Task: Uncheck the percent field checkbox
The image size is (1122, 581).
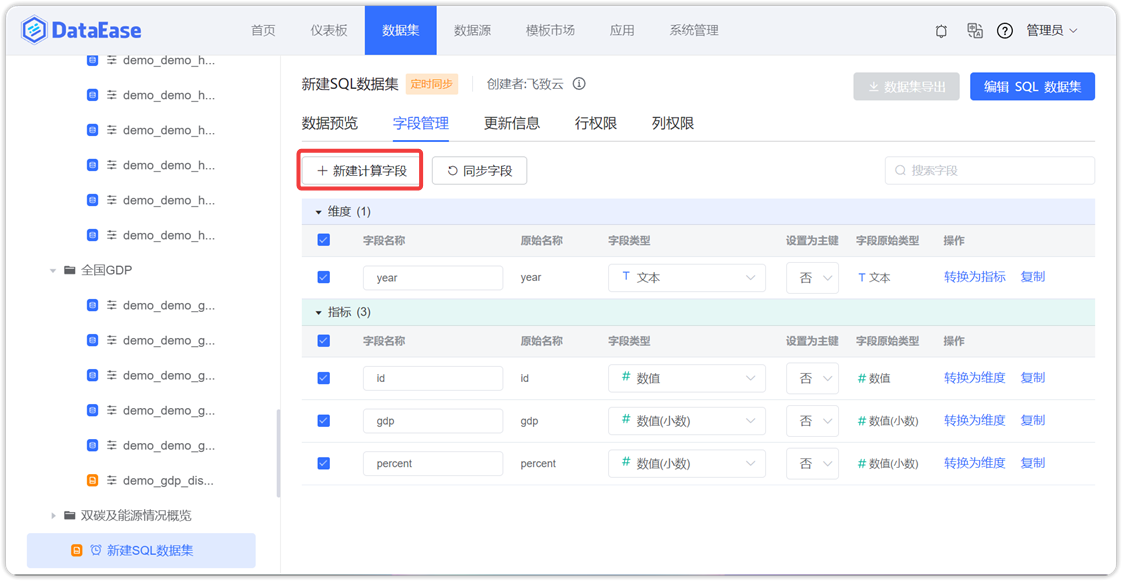Action: point(323,464)
